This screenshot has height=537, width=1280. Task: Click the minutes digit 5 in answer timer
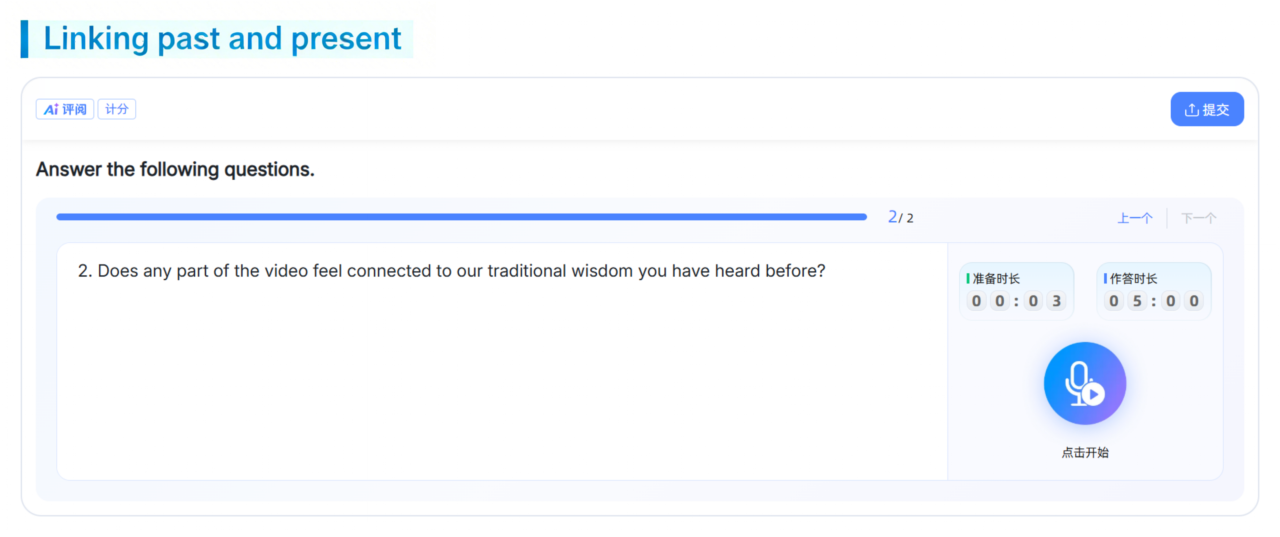(1139, 301)
